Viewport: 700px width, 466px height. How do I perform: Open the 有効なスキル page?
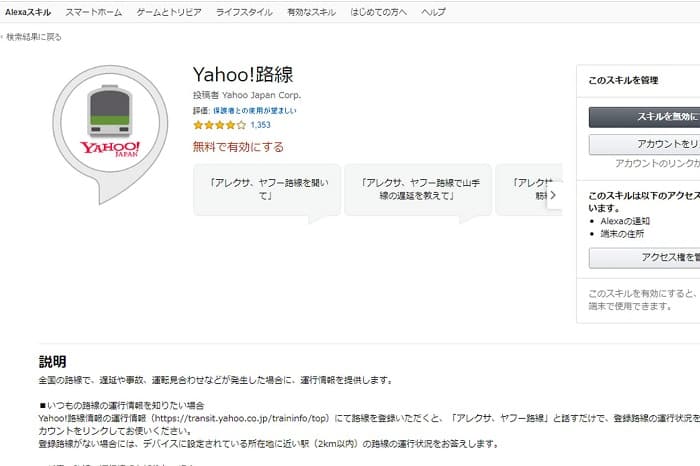(x=311, y=12)
